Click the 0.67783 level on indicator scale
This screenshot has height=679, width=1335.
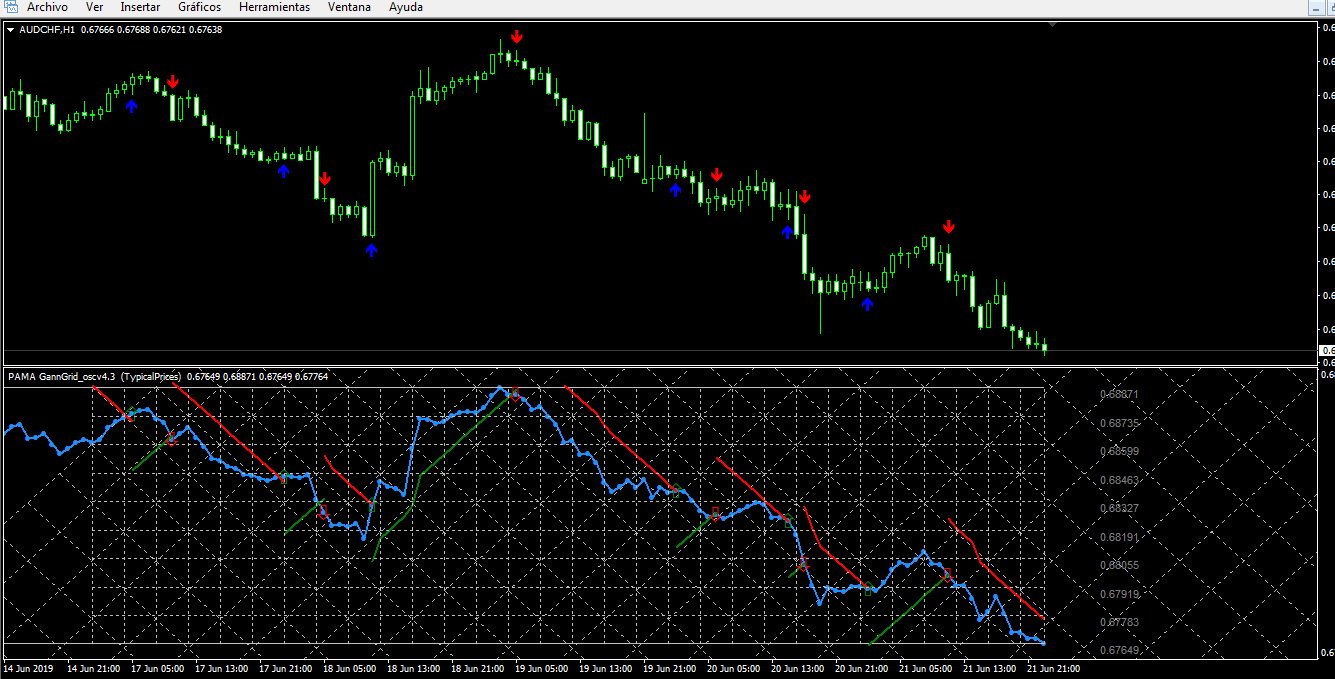[1119, 622]
